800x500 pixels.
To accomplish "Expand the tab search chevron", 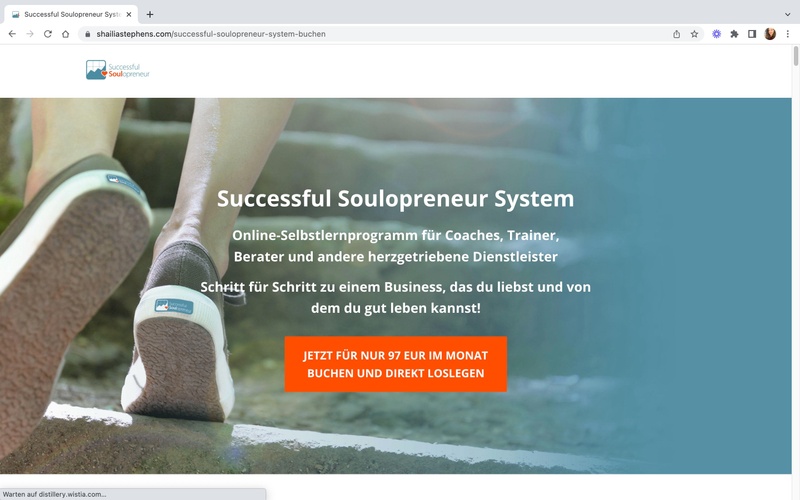I will pos(788,14).
